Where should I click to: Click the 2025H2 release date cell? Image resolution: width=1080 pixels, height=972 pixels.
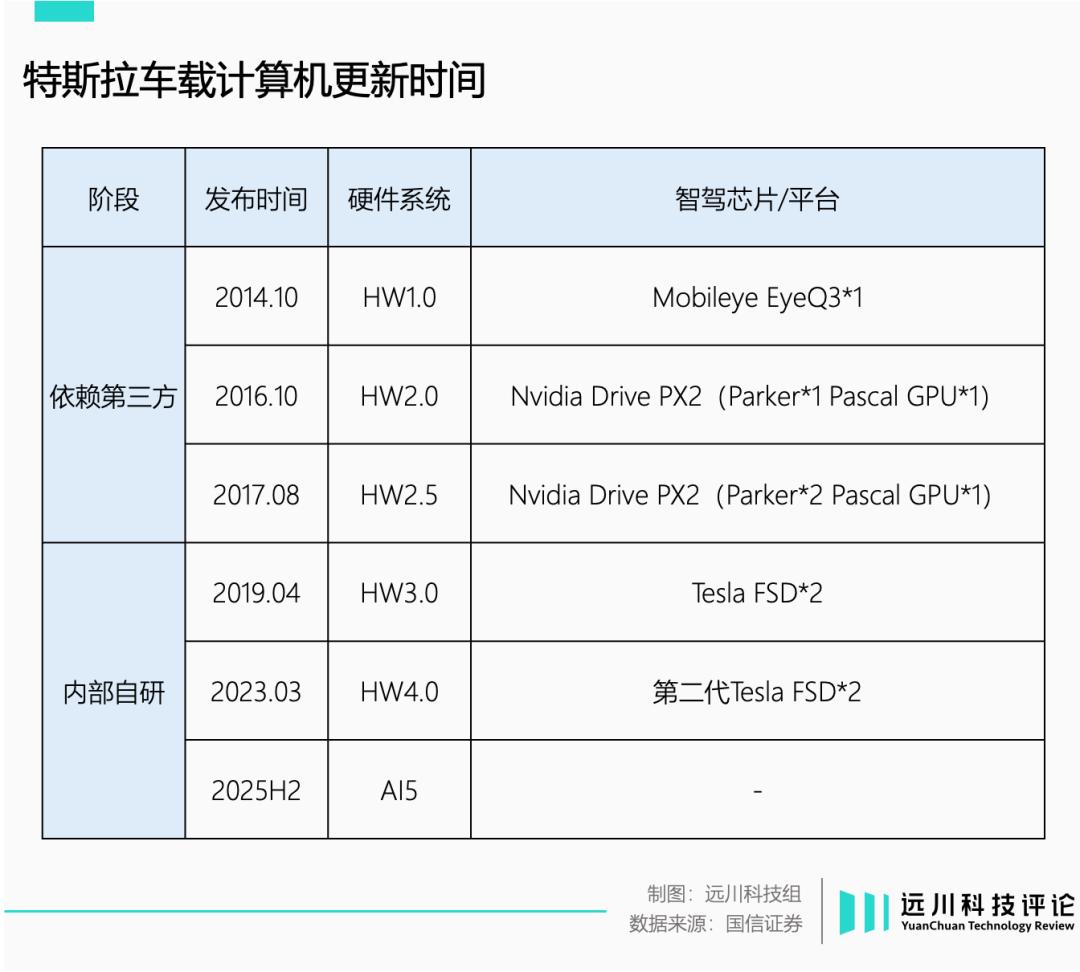[256, 789]
